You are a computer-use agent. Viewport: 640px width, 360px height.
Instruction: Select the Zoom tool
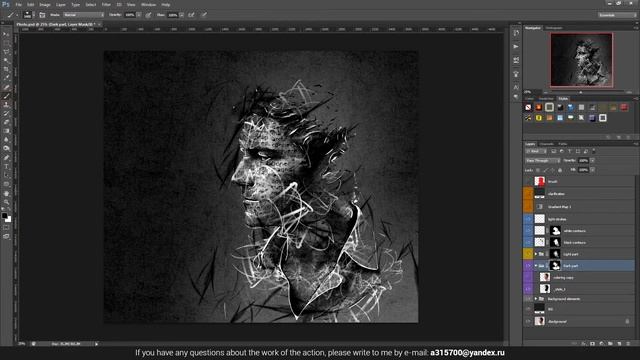pyautogui.click(x=6, y=202)
